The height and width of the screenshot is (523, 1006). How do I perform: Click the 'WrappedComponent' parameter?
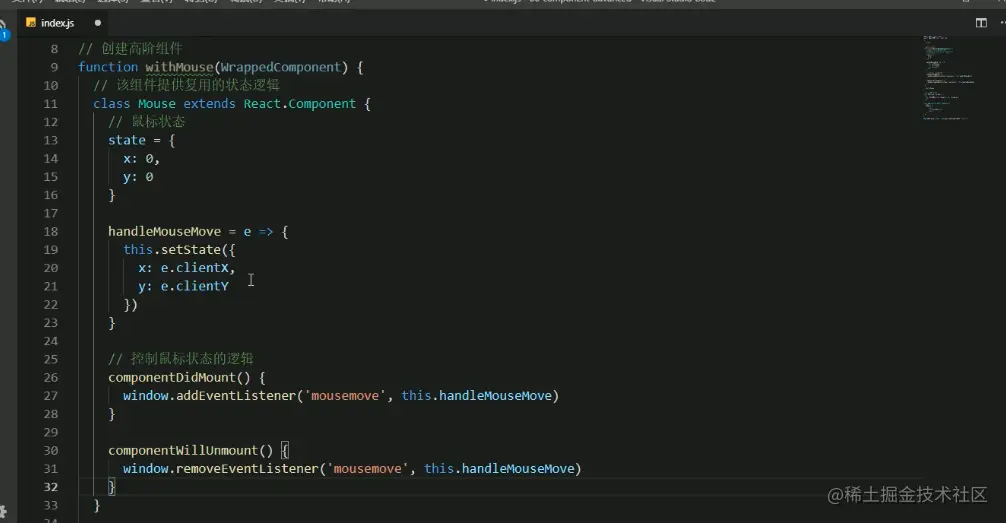[280, 67]
